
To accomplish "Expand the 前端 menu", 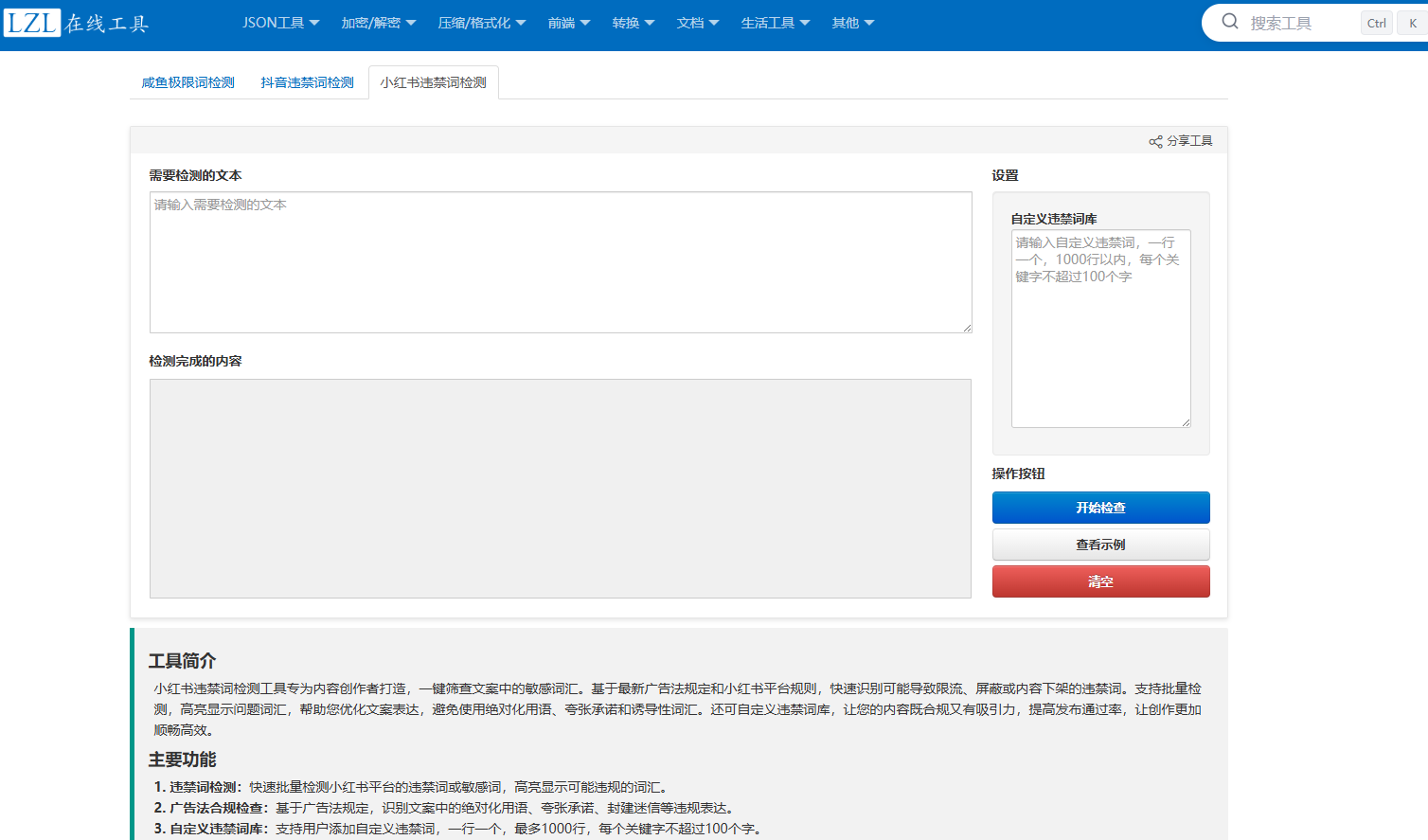I will point(569,23).
